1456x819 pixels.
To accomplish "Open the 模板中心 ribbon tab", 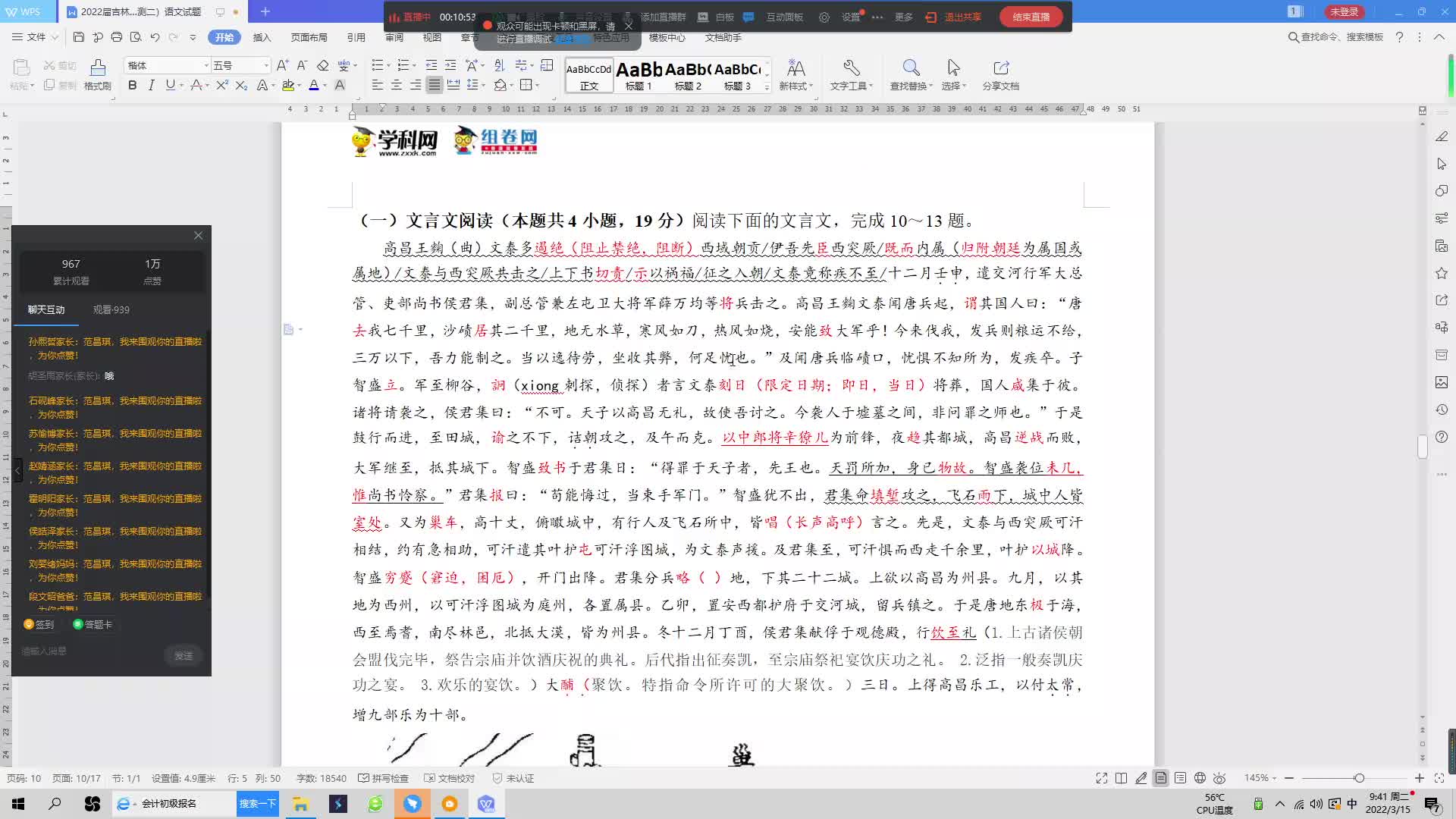I will pos(667,37).
